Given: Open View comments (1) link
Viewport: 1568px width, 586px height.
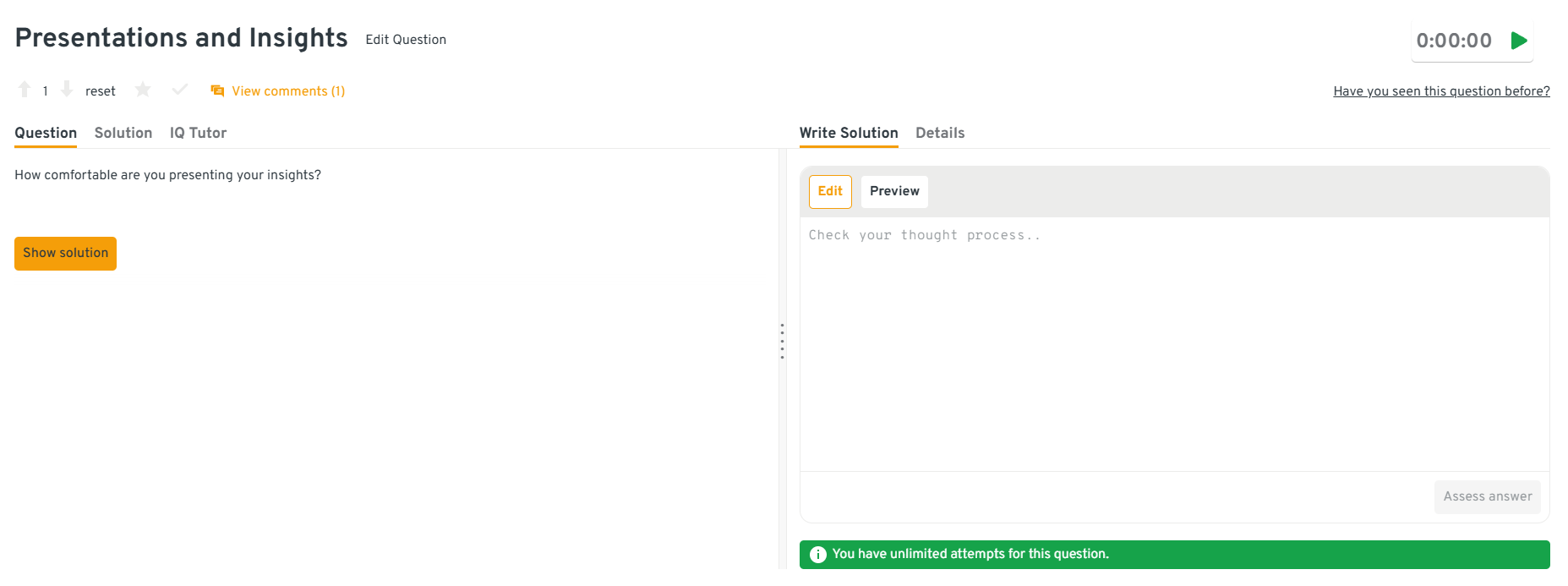Looking at the screenshot, I should pos(288,91).
